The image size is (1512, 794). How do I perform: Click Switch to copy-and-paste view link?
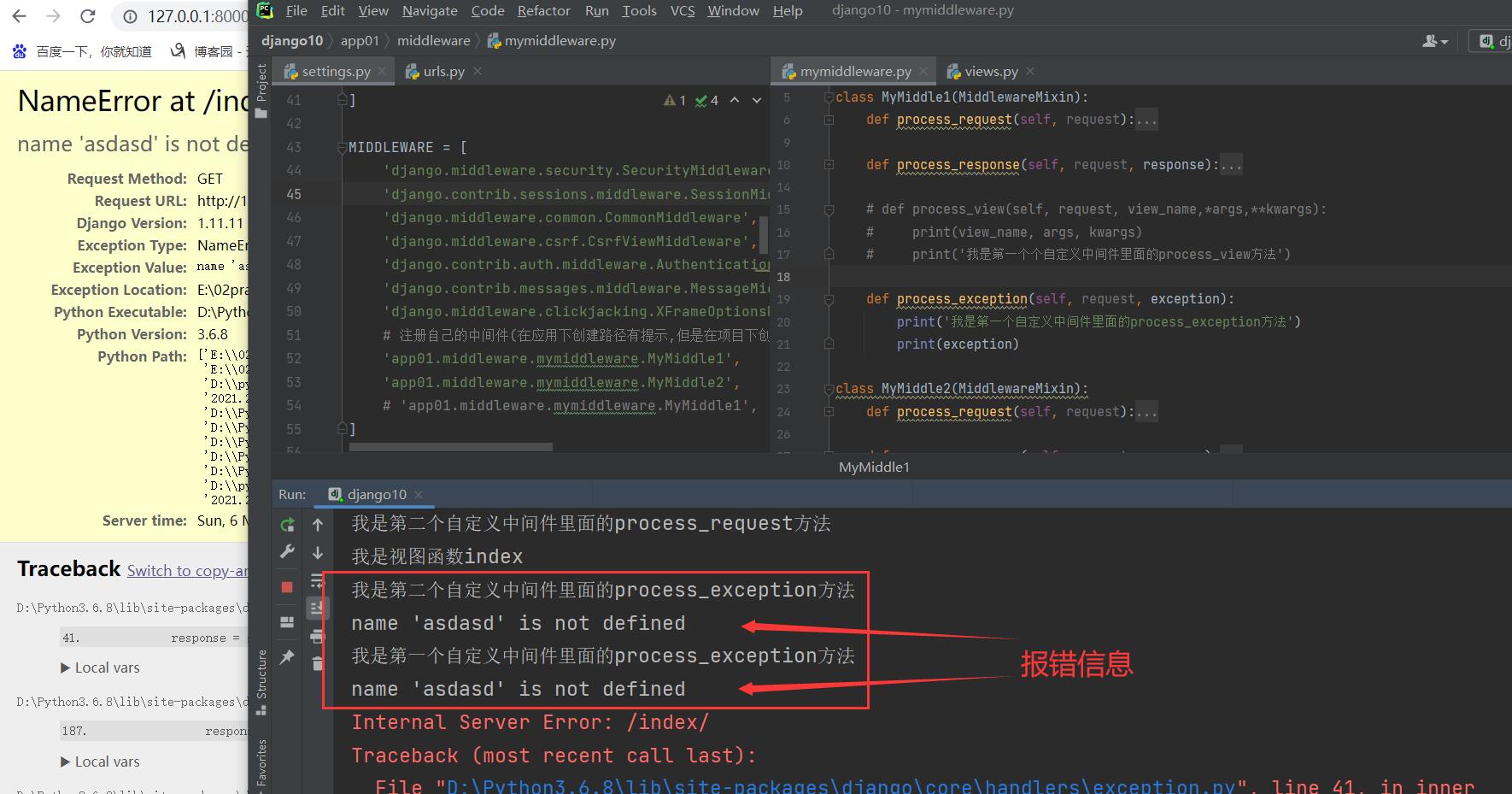[188, 570]
